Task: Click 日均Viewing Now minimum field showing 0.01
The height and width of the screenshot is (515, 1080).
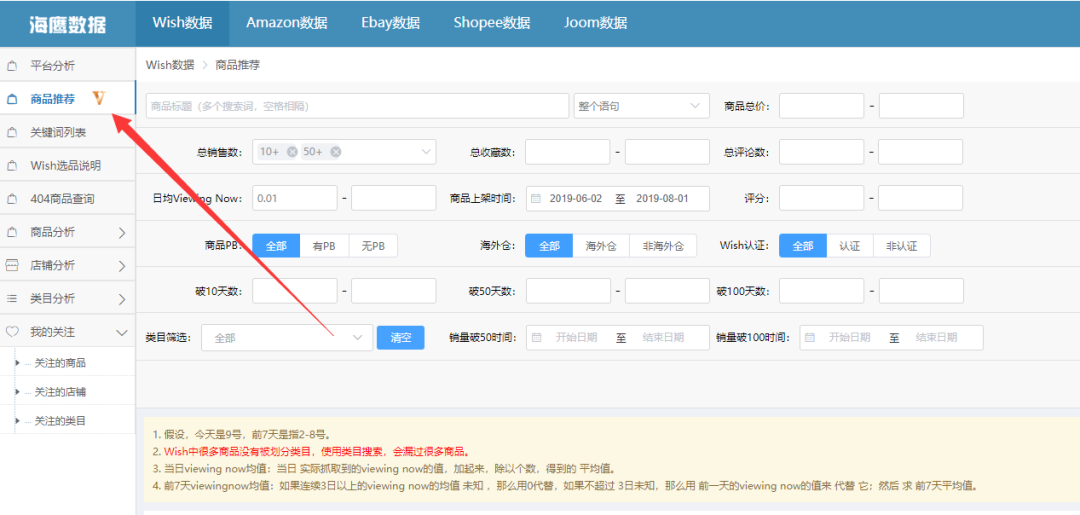Action: (x=295, y=198)
